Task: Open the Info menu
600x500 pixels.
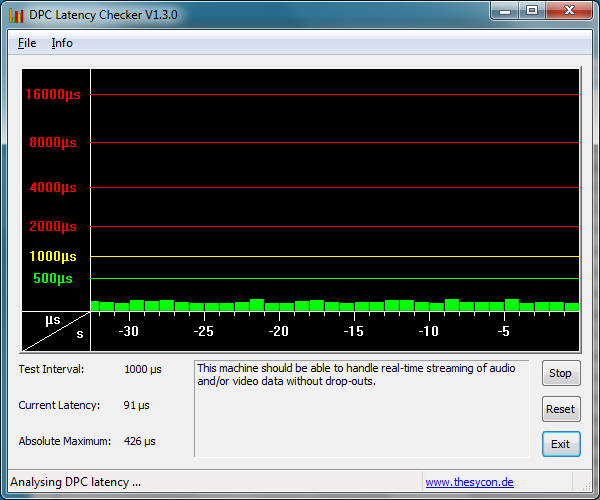Action: pos(62,43)
